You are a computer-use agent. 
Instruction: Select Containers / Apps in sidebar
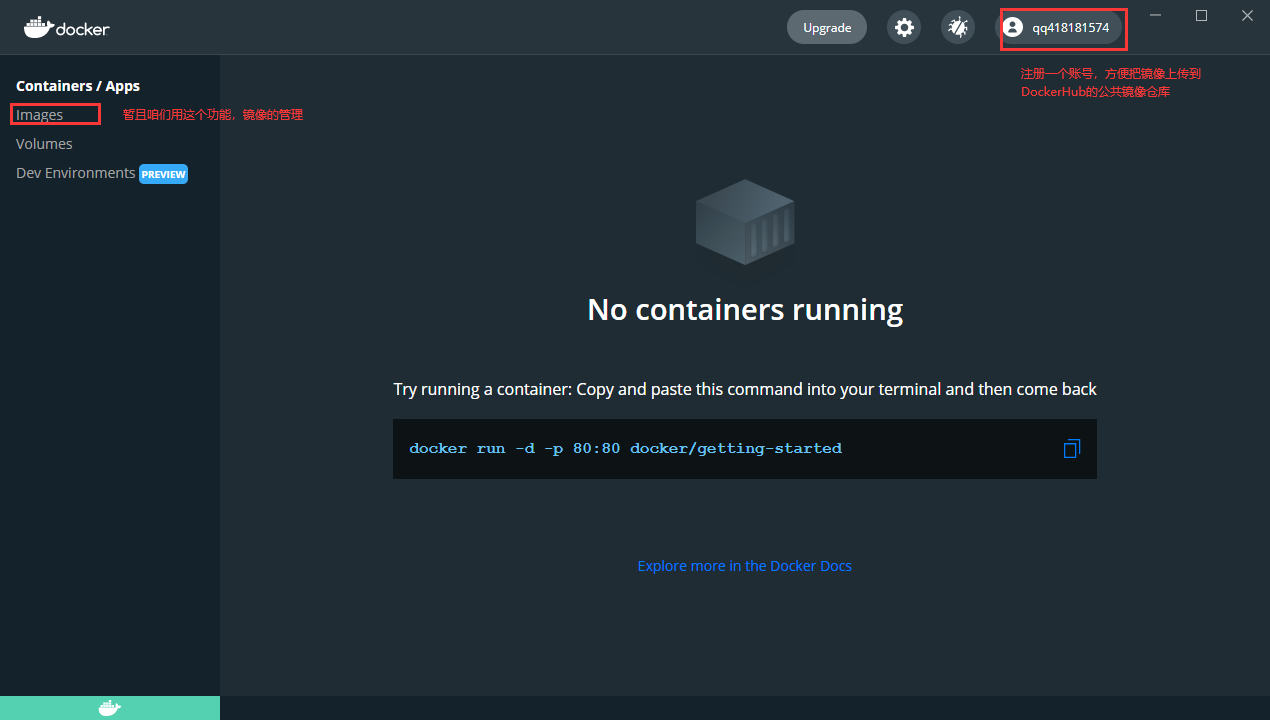coord(78,86)
